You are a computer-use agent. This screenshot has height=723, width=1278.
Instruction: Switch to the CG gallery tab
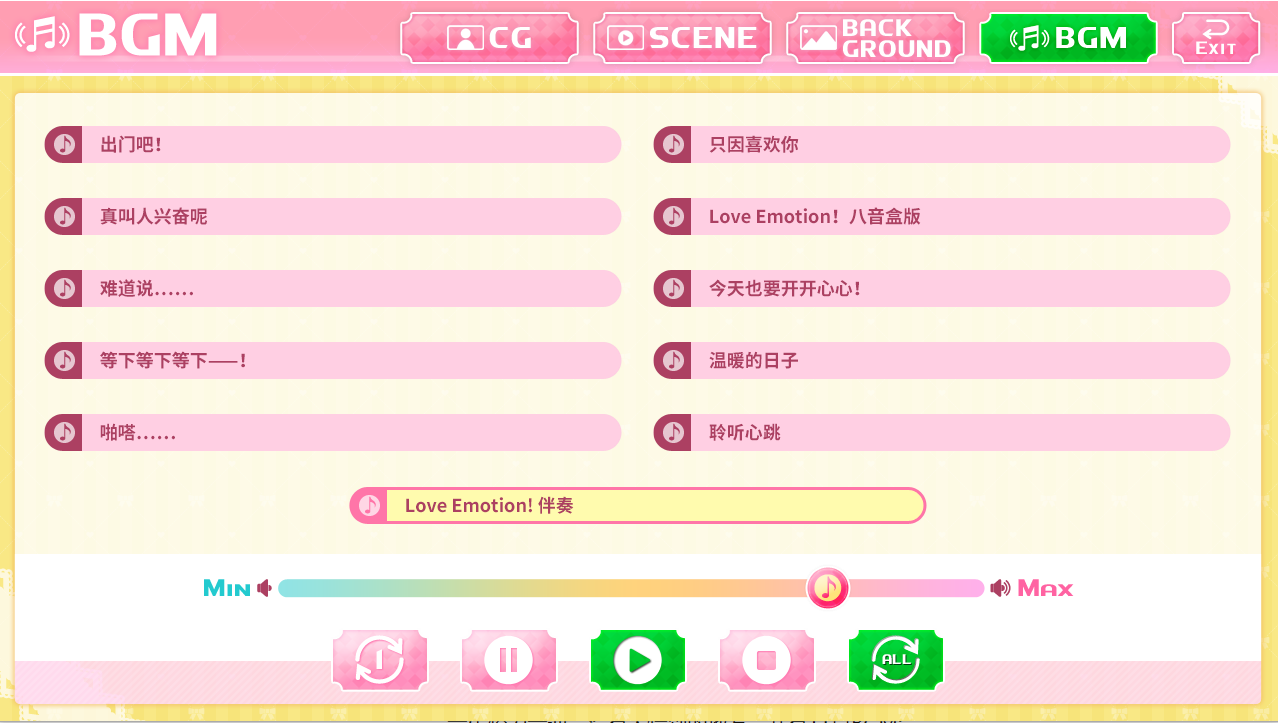point(490,38)
